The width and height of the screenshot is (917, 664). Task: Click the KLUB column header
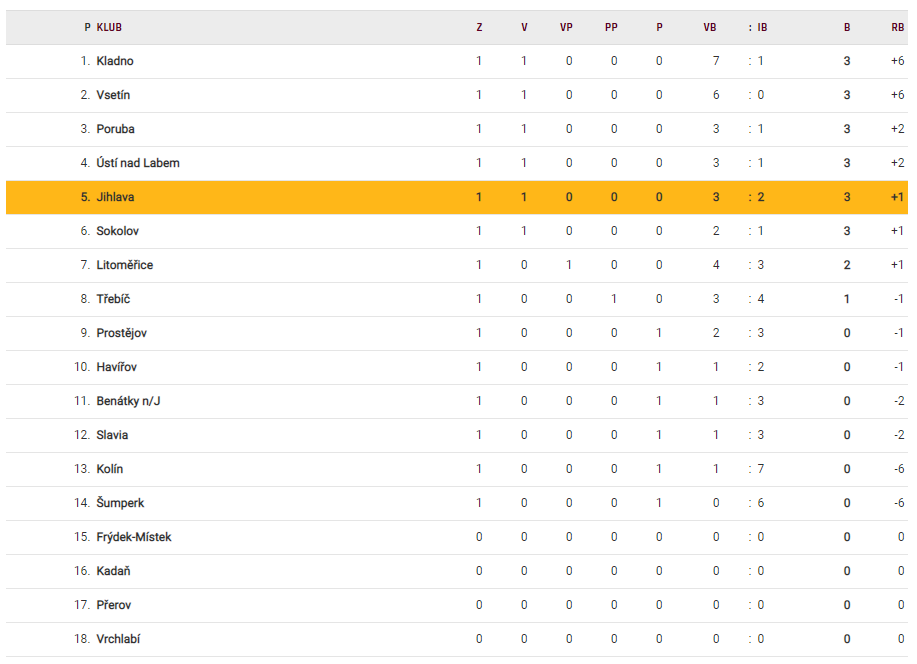109,28
